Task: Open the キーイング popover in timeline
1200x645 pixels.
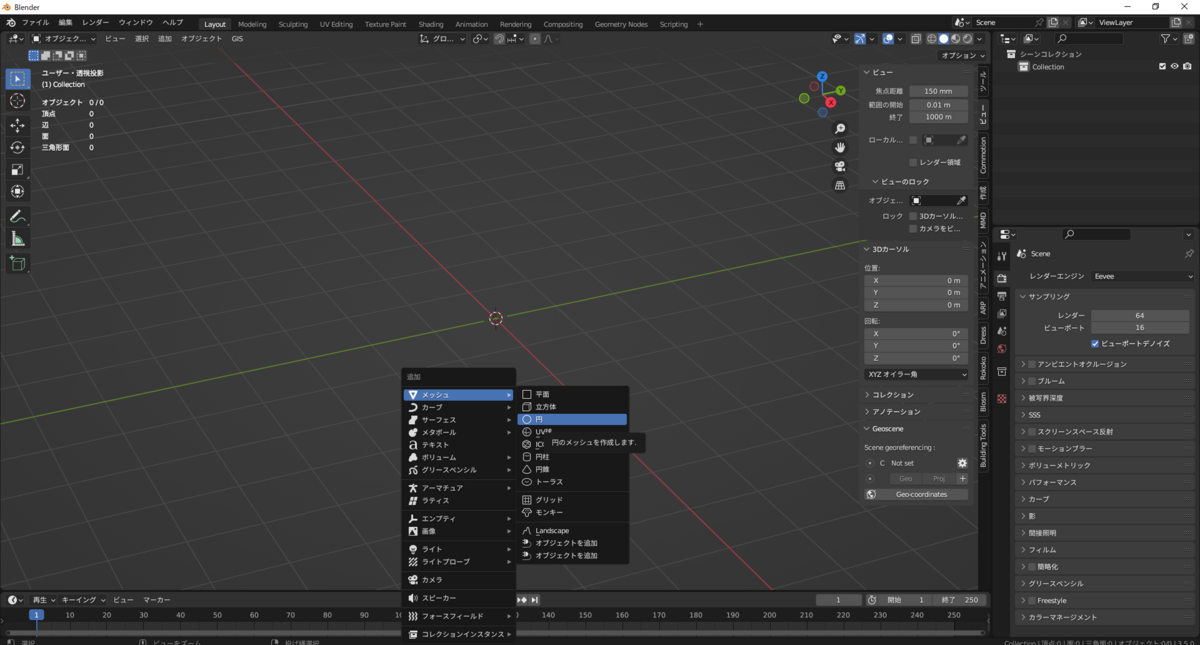Action: pos(82,600)
